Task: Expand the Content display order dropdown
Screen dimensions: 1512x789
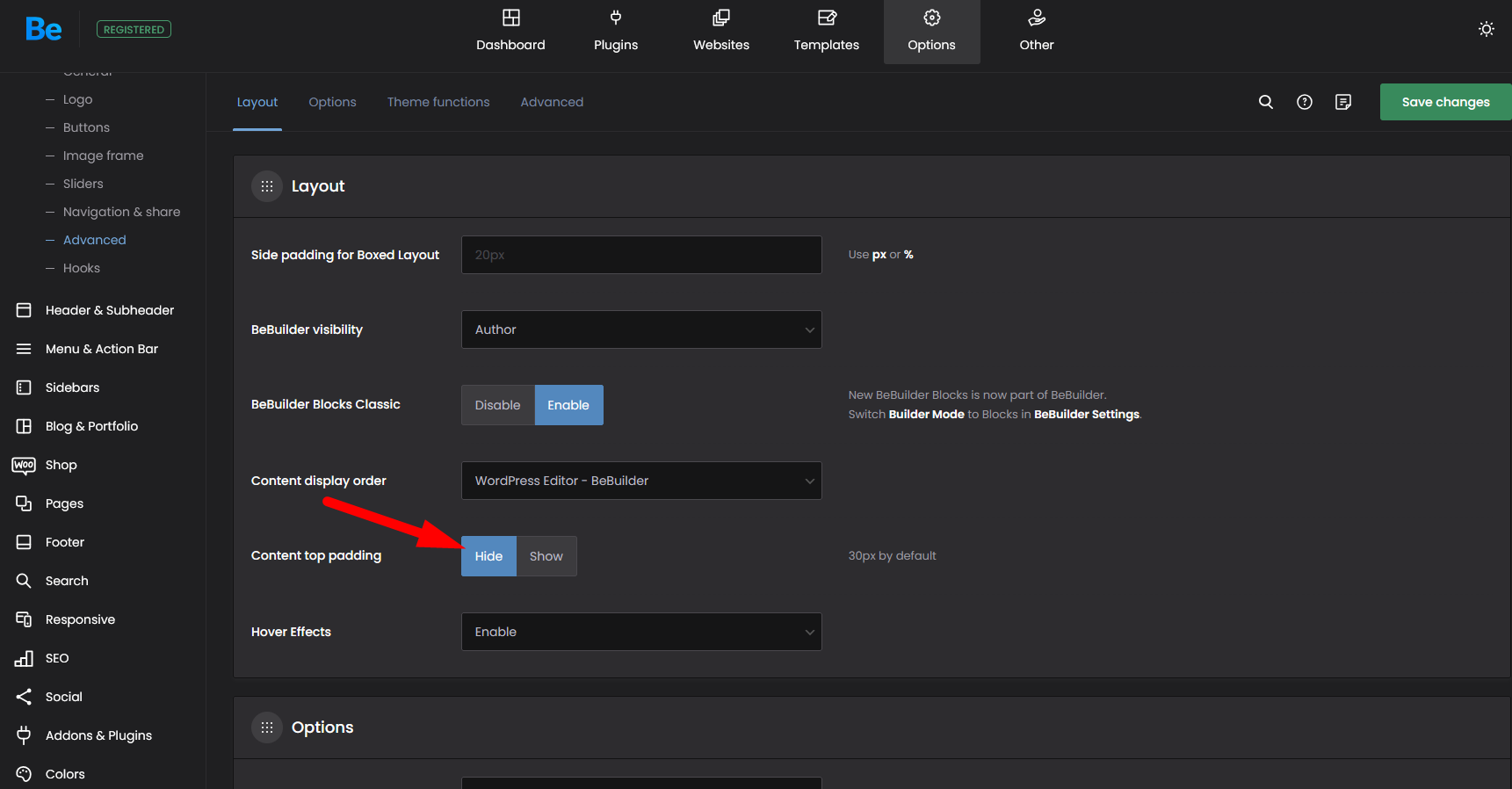Action: point(641,481)
